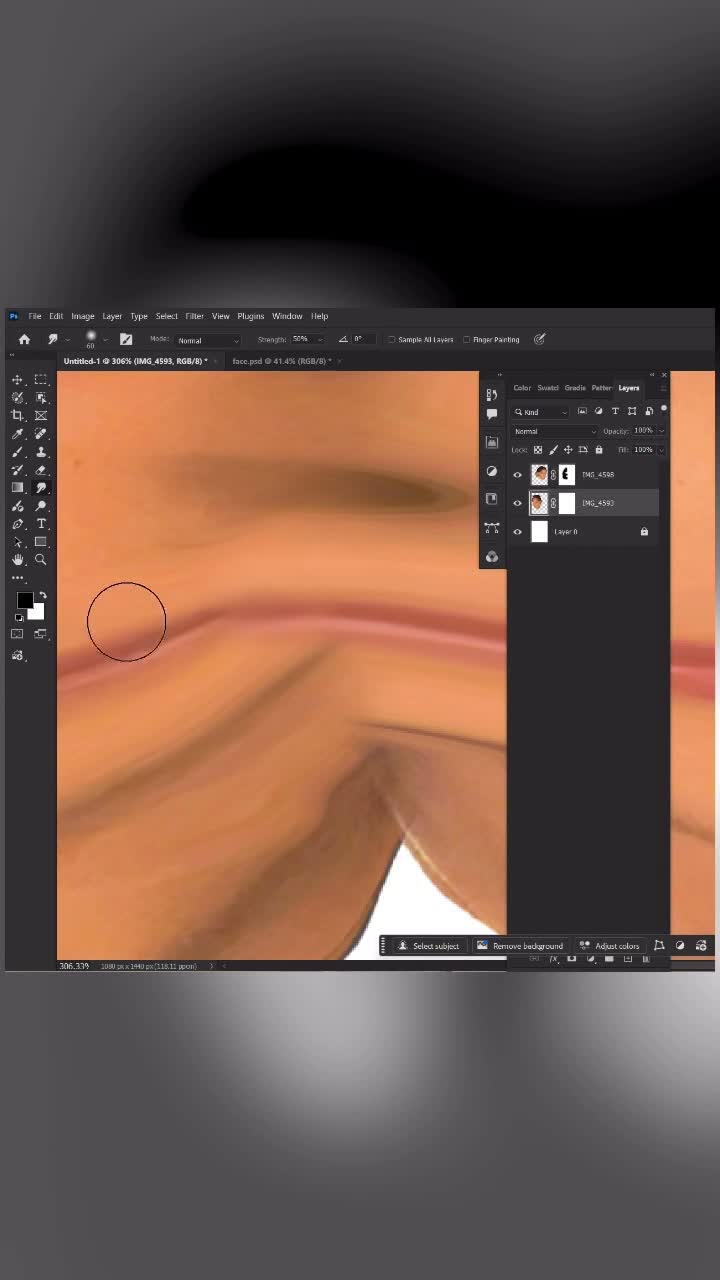Image resolution: width=720 pixels, height=1280 pixels.
Task: Open the Filter menu
Action: [x=194, y=316]
